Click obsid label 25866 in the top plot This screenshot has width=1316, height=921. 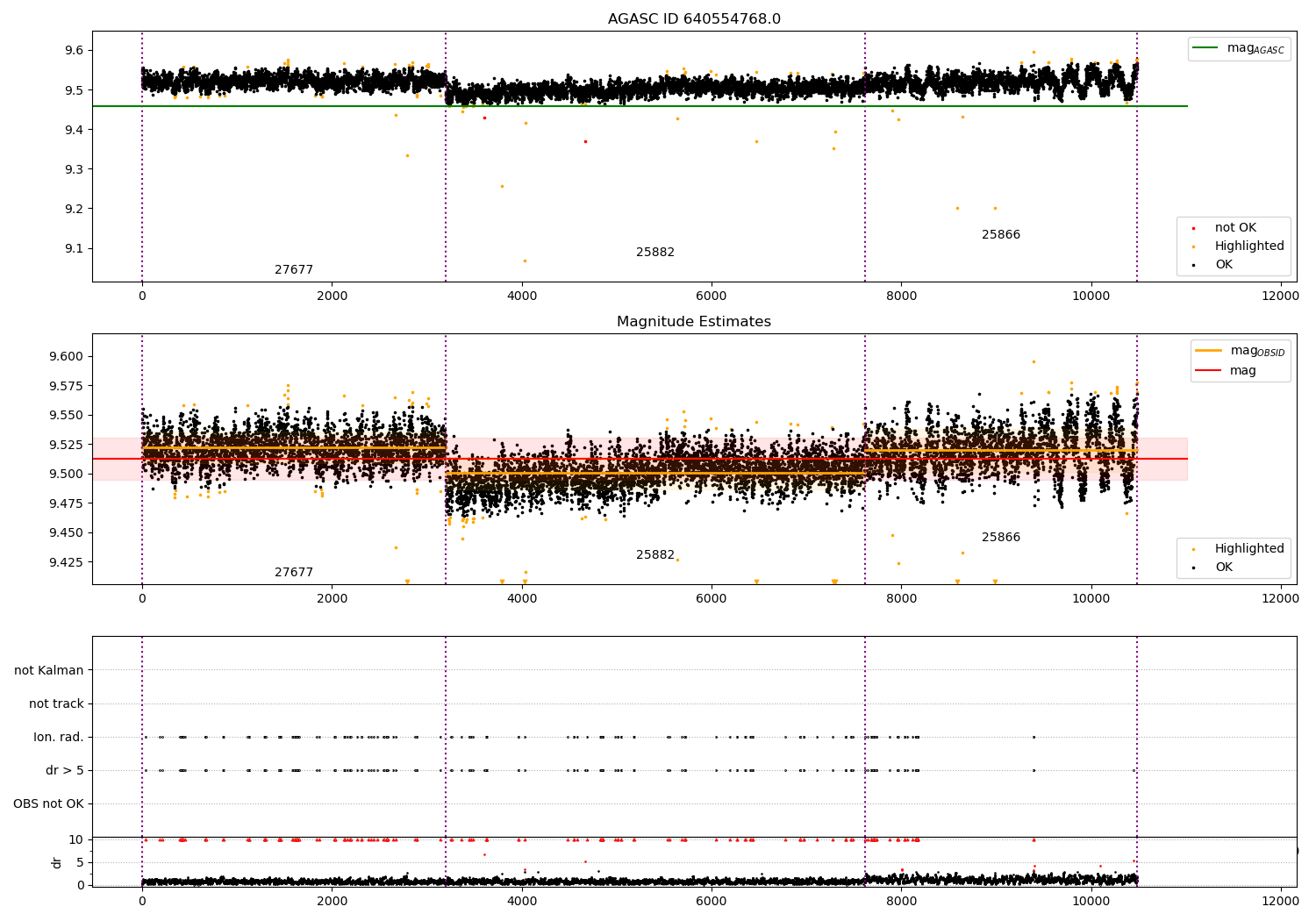[1001, 235]
